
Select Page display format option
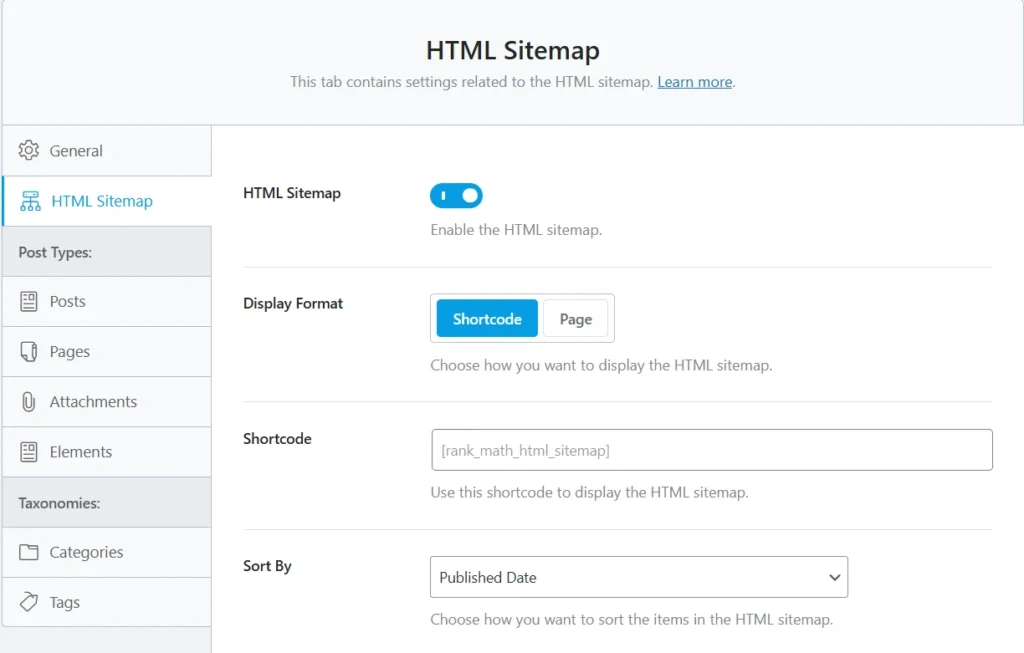(x=575, y=319)
